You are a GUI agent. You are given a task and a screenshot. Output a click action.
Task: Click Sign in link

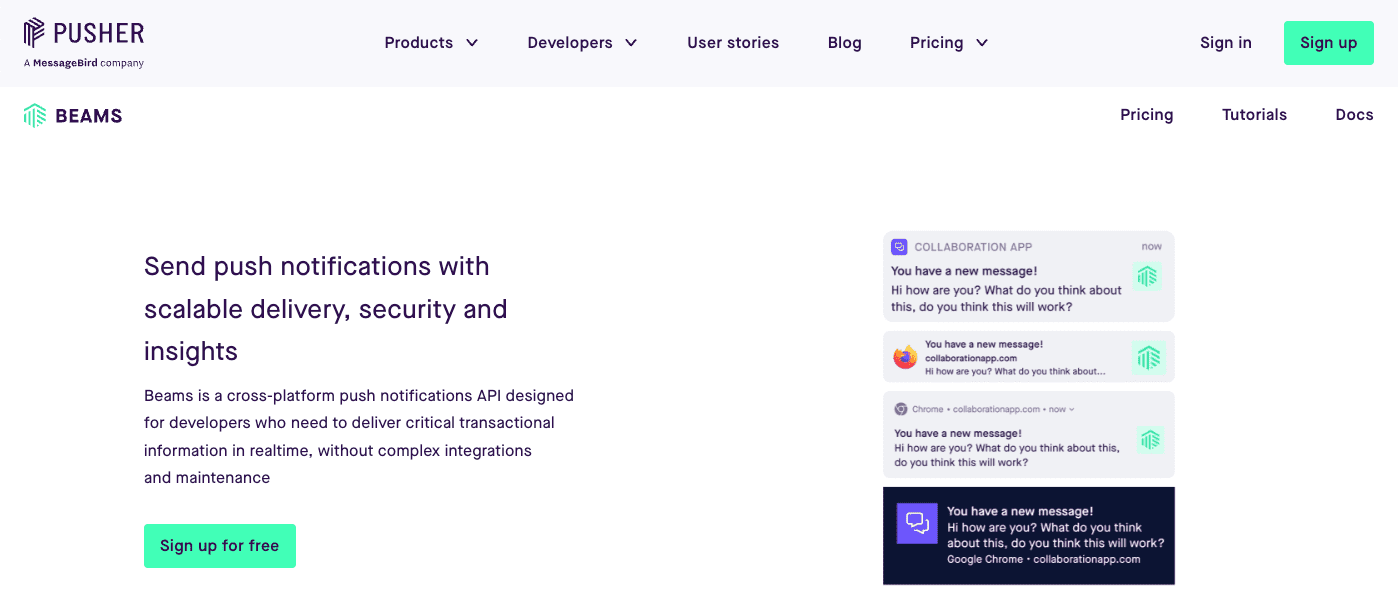tap(1226, 43)
